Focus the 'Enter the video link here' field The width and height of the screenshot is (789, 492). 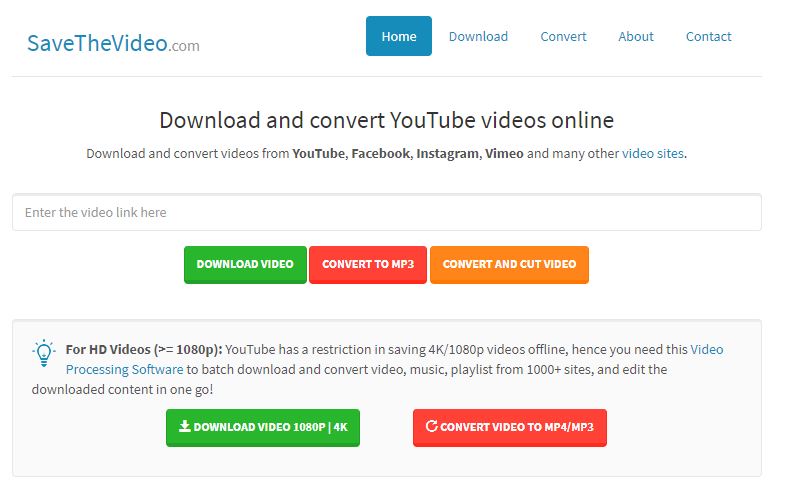[386, 212]
